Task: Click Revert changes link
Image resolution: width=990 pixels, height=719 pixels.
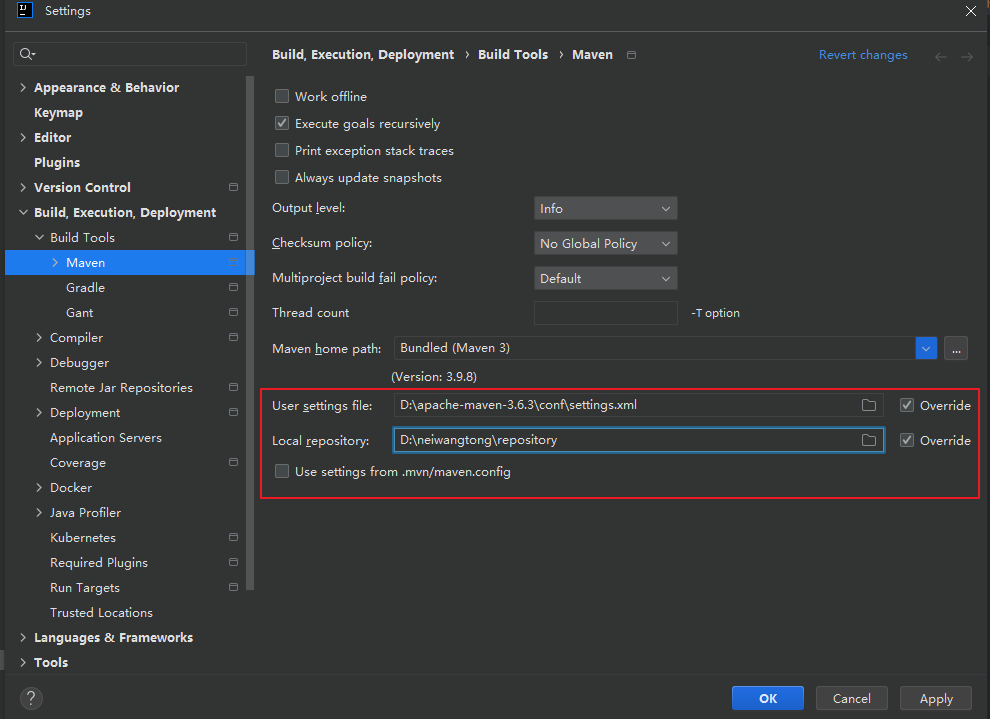Action: 862,55
